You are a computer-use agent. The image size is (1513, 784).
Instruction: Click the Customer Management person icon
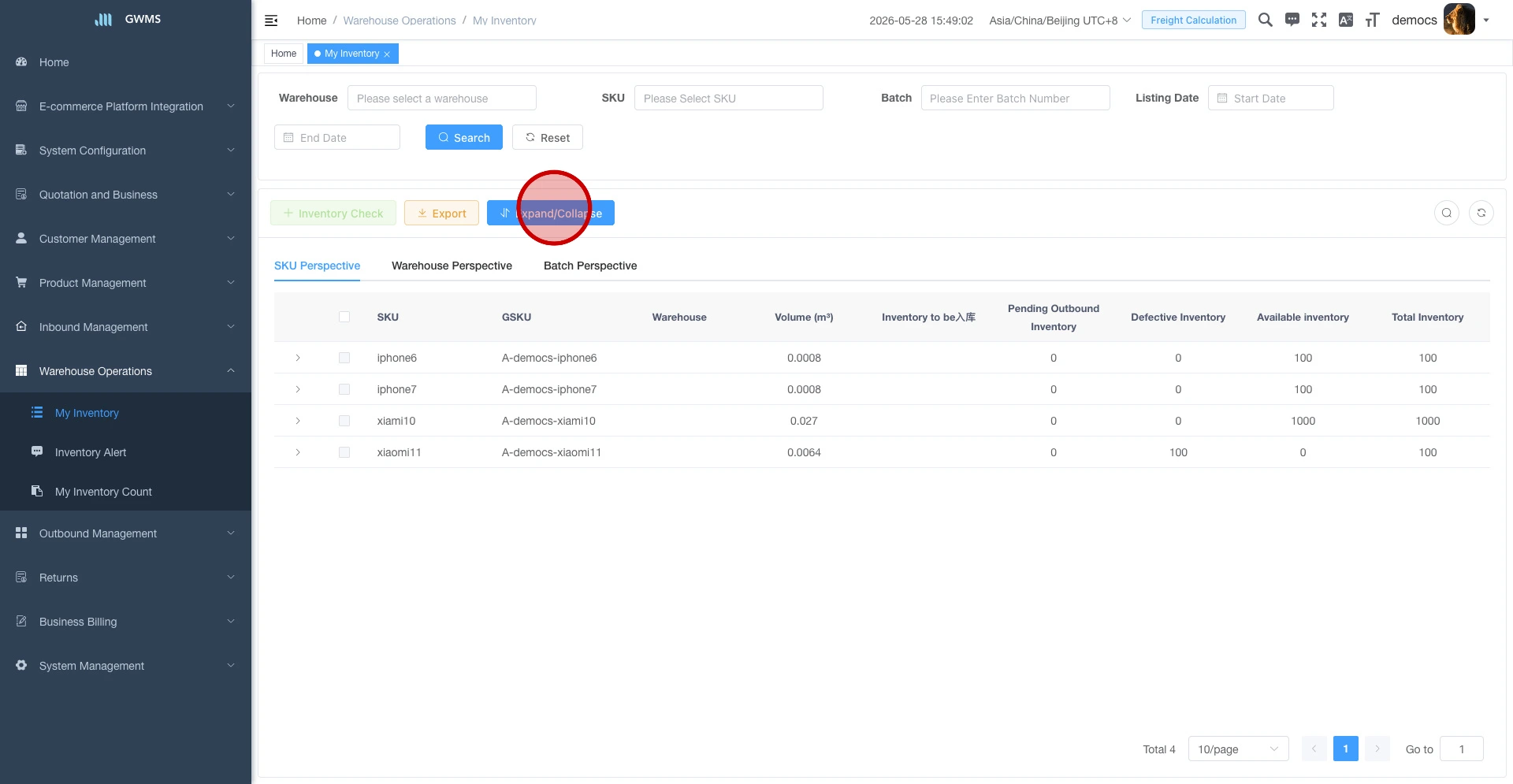point(21,238)
